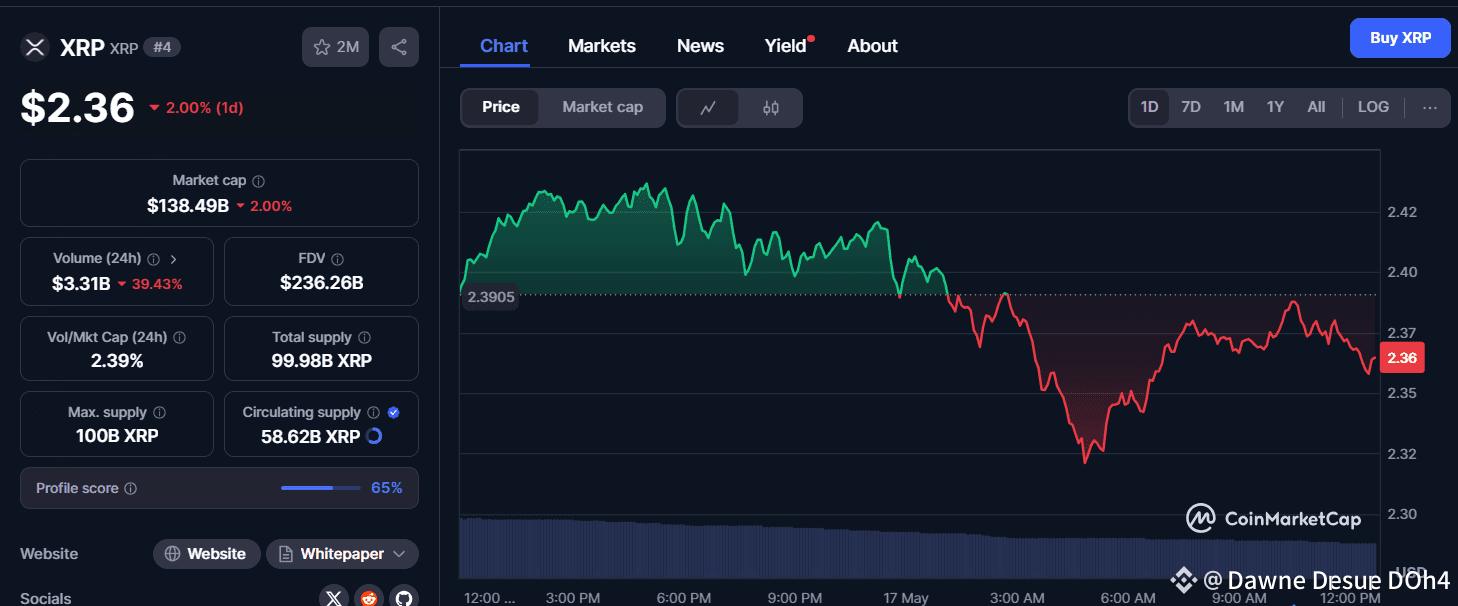
Task: Open chart more options ellipsis
Action: pos(1430,107)
